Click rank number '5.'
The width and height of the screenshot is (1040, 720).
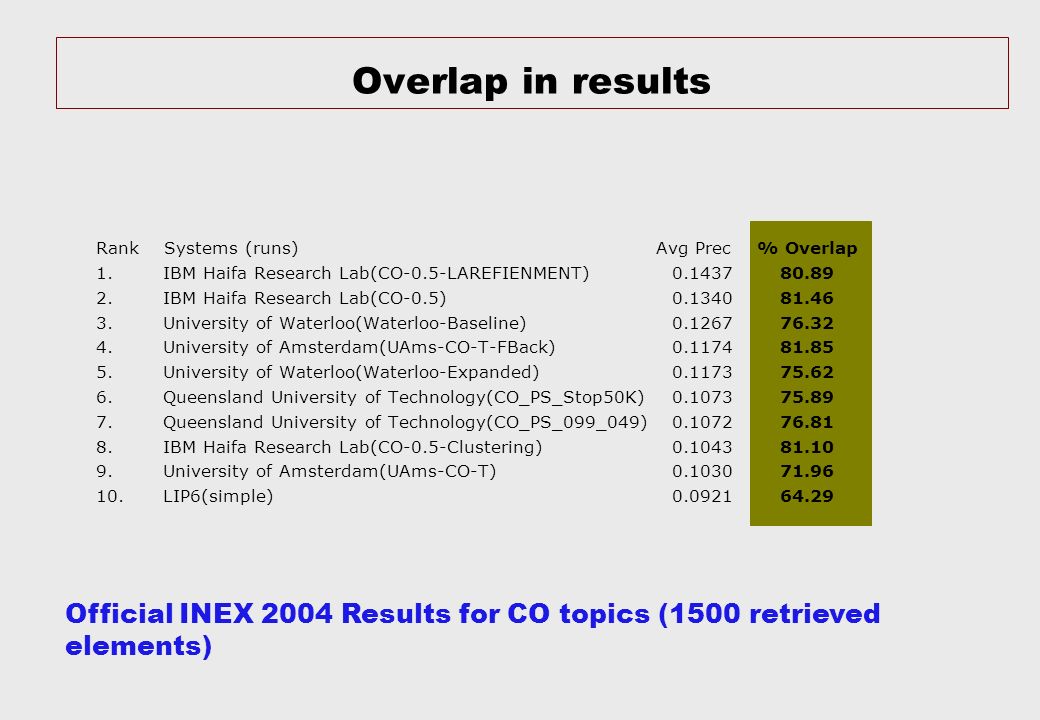[104, 373]
